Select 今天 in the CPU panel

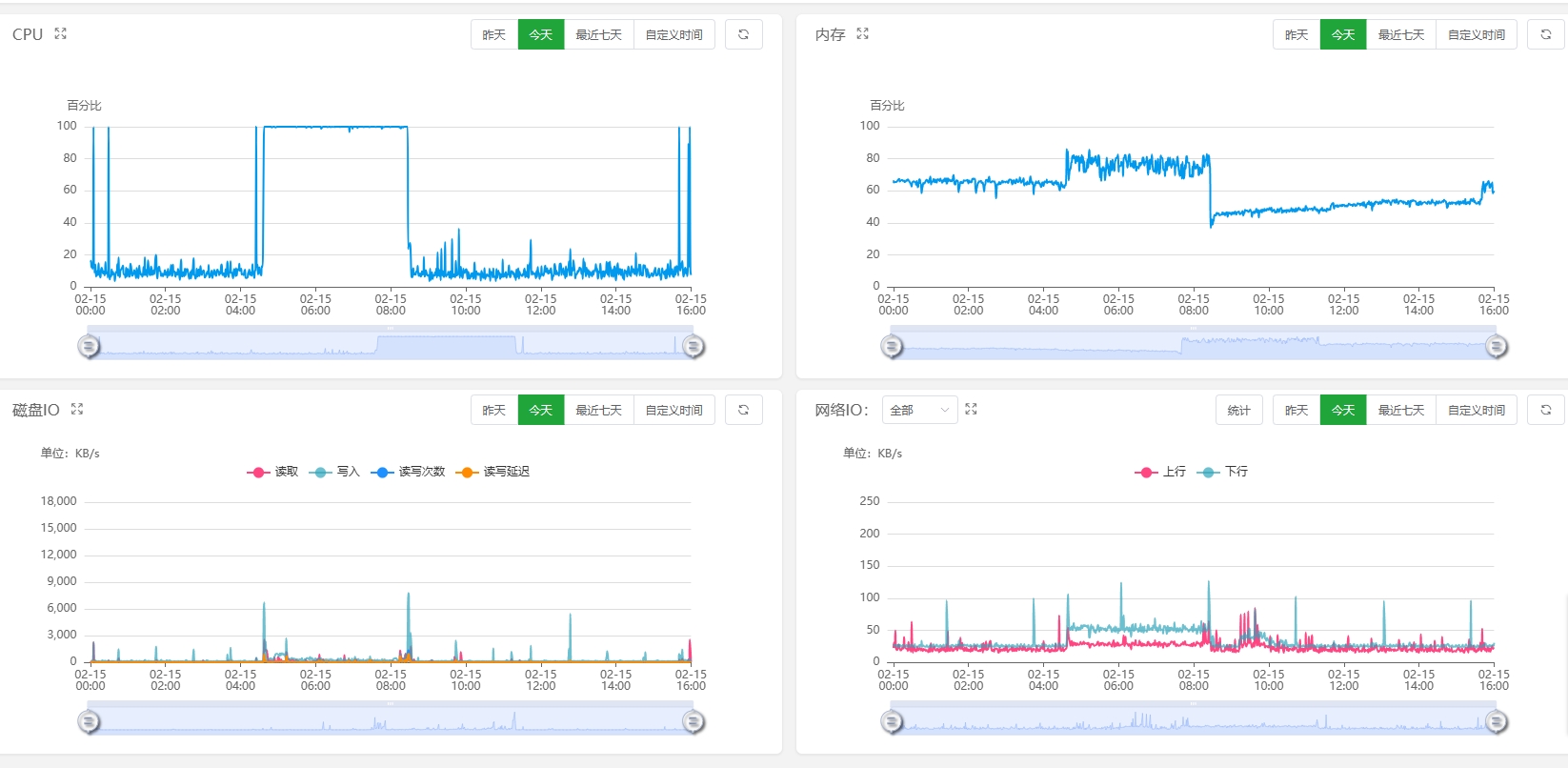pyautogui.click(x=541, y=34)
